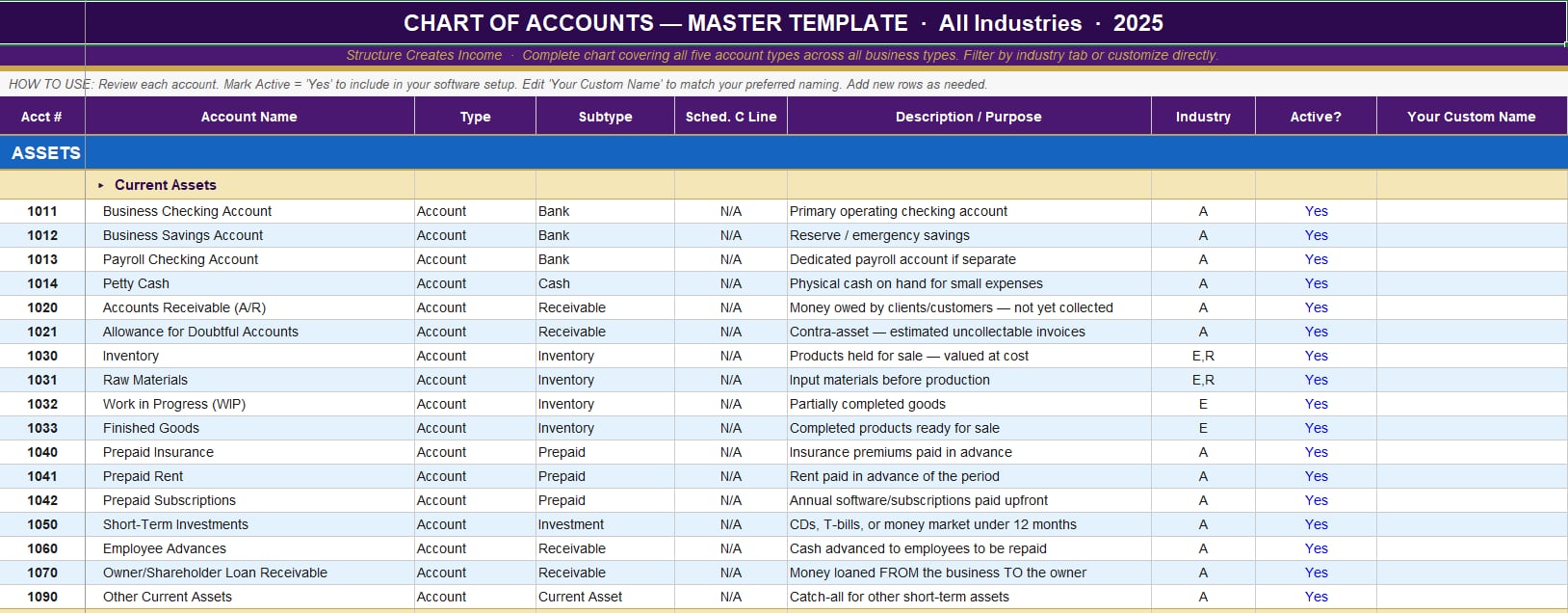1568x613 pixels.
Task: Select Custom Name field for Employee Advances
Action: [x=1472, y=548]
